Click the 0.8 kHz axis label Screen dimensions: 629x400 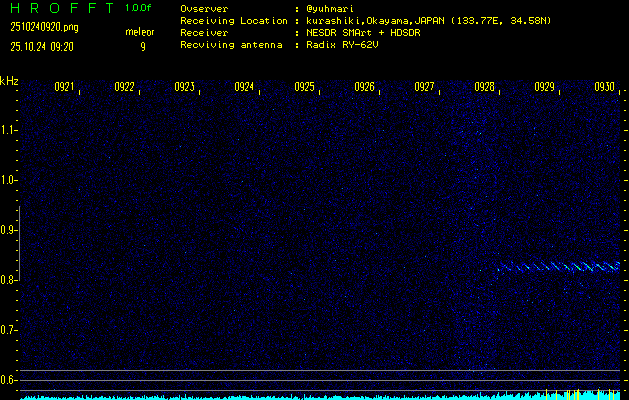tap(7, 280)
